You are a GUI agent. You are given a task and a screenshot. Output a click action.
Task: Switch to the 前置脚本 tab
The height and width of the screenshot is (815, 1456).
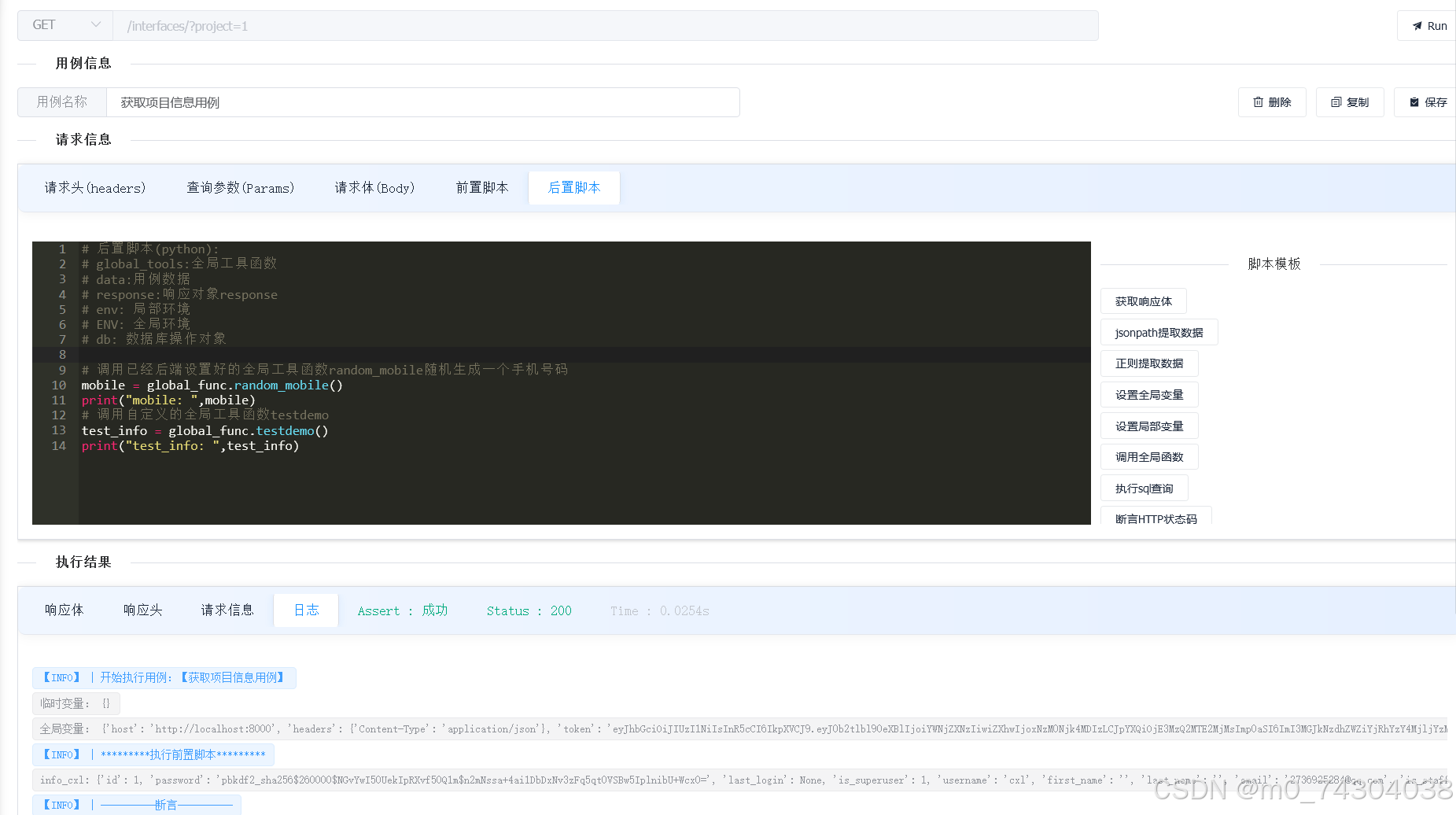(482, 187)
